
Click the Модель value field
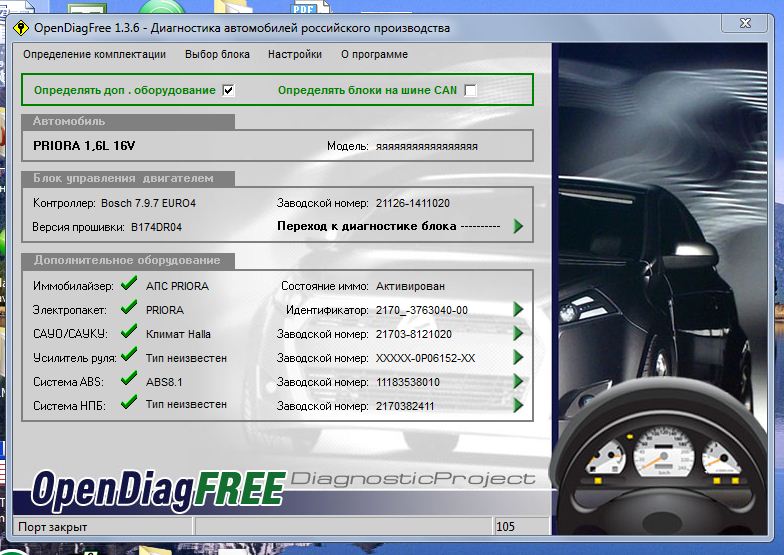(x=426, y=146)
